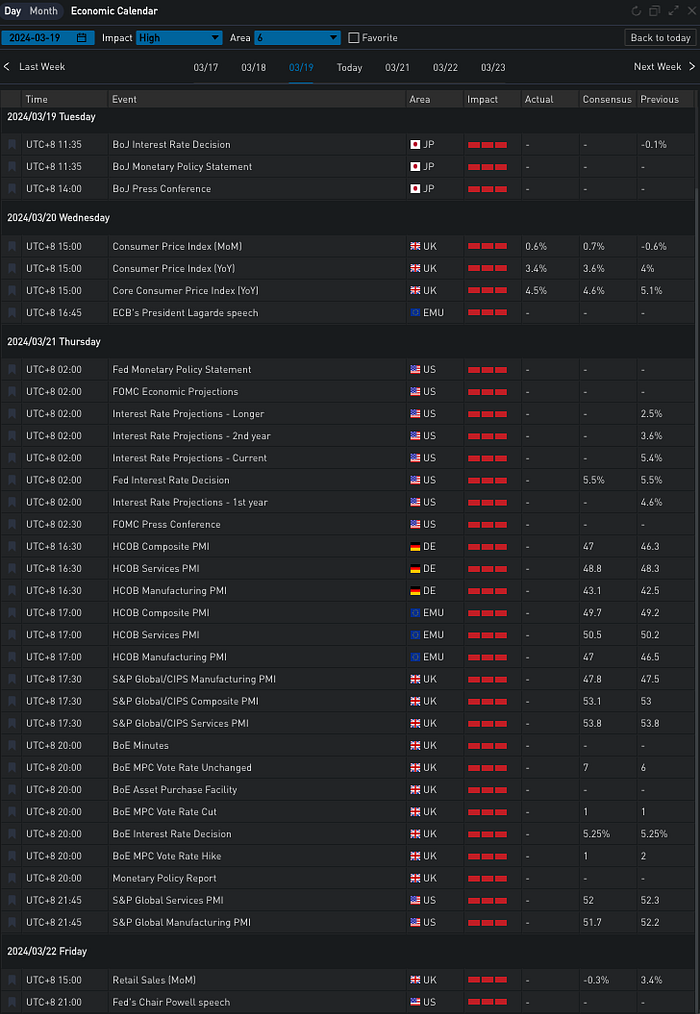Select the 03/21 date tab
The image size is (700, 1014).
click(397, 67)
